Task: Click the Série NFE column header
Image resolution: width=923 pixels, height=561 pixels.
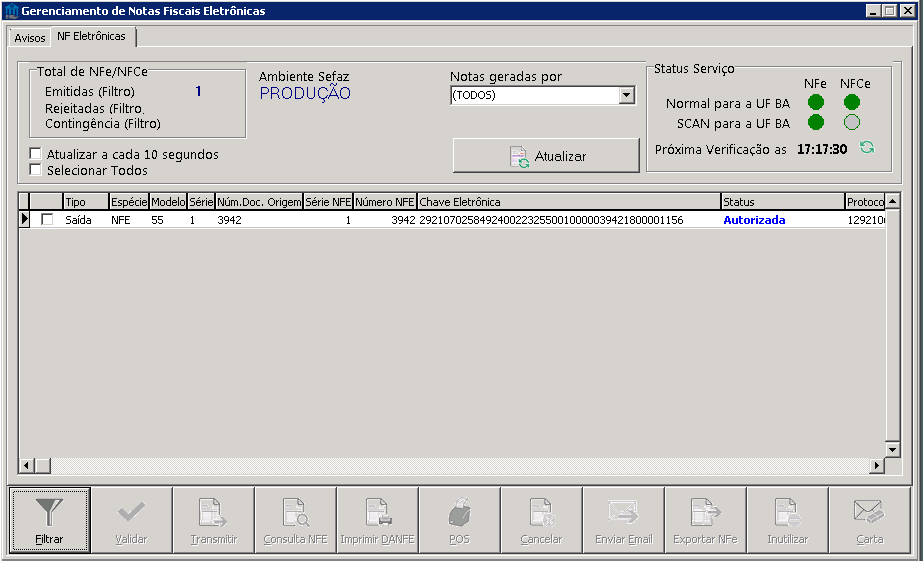Action: (328, 202)
